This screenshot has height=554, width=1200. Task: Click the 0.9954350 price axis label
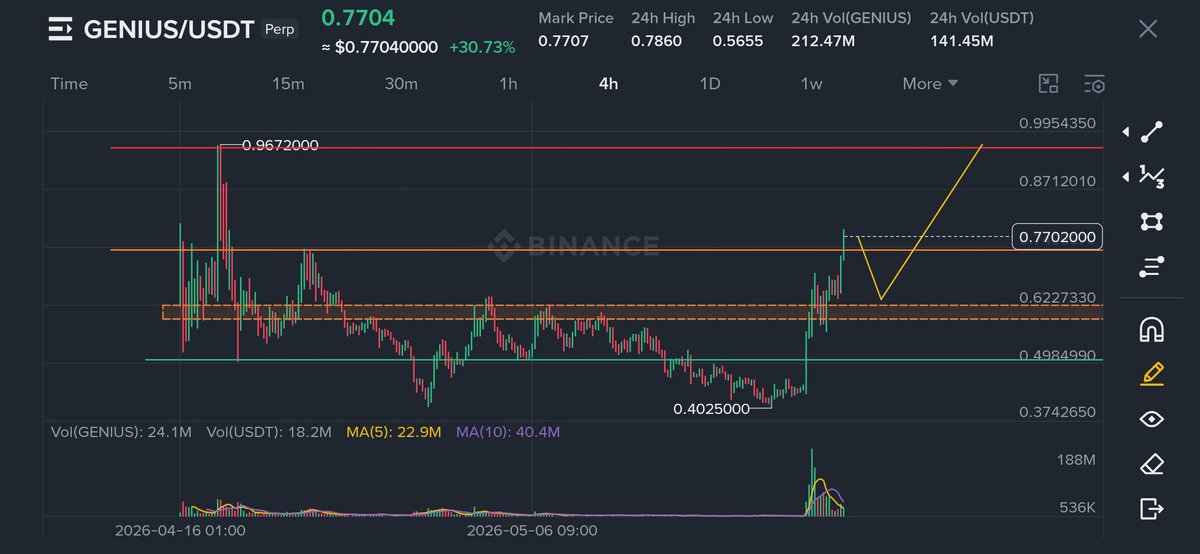point(1059,124)
